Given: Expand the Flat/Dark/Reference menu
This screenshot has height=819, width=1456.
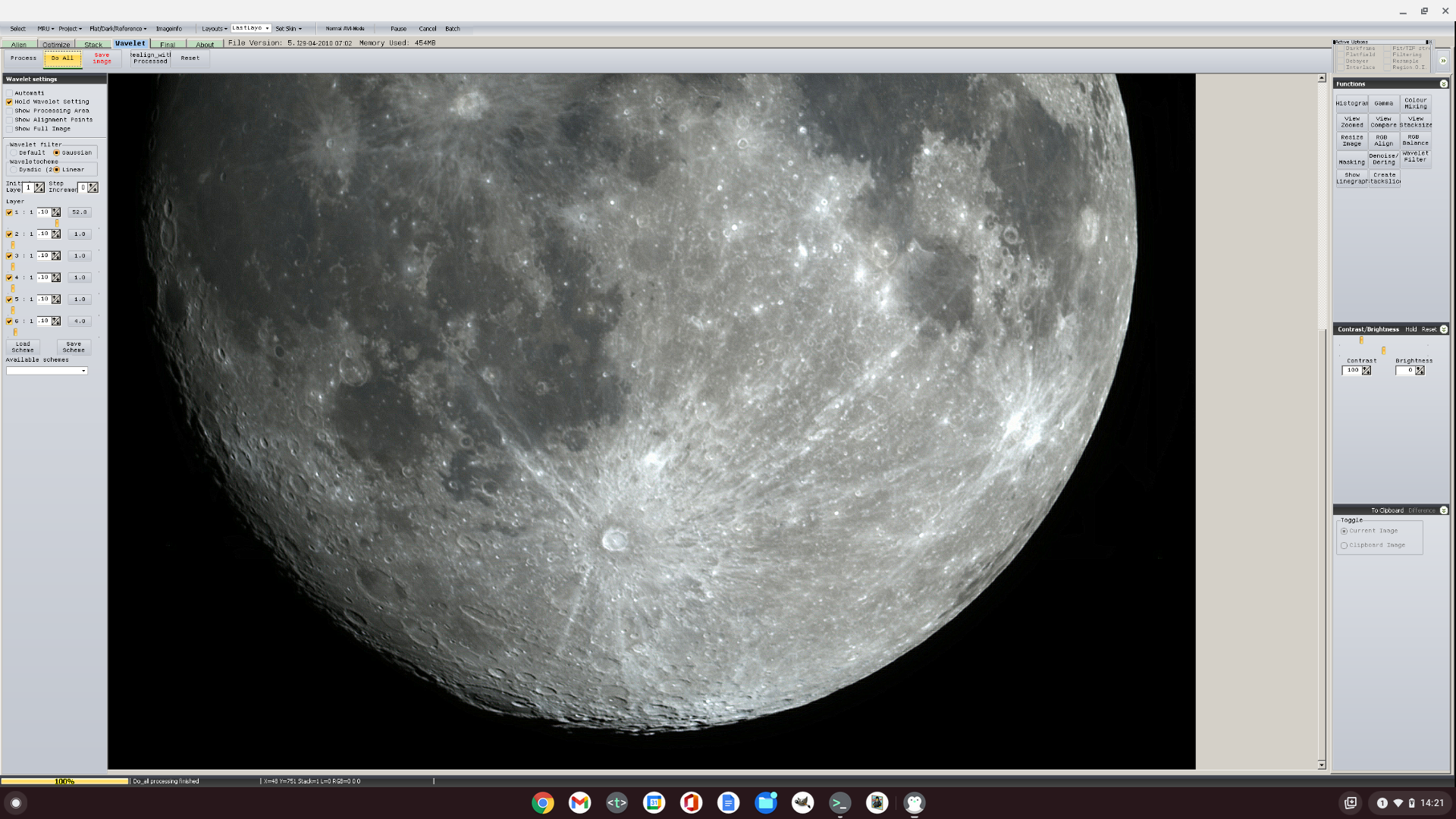Looking at the screenshot, I should [x=118, y=29].
